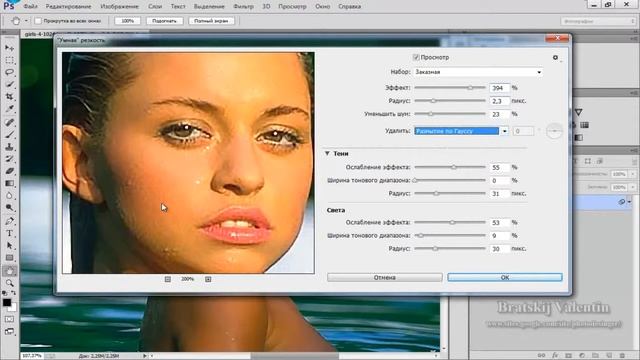Select the Pen tool
The height and width of the screenshot is (360, 640).
9,221
